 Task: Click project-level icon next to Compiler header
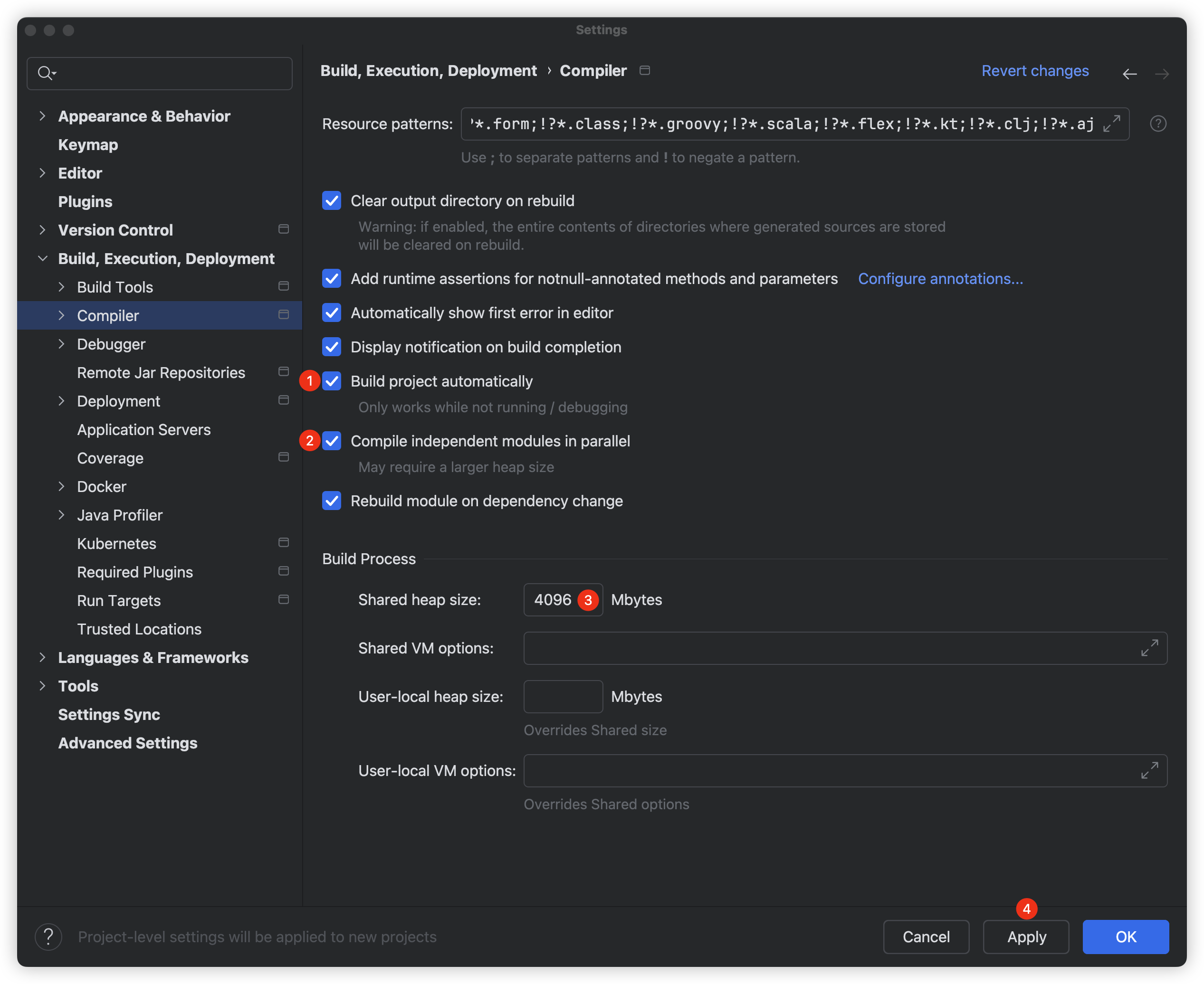pyautogui.click(x=645, y=70)
